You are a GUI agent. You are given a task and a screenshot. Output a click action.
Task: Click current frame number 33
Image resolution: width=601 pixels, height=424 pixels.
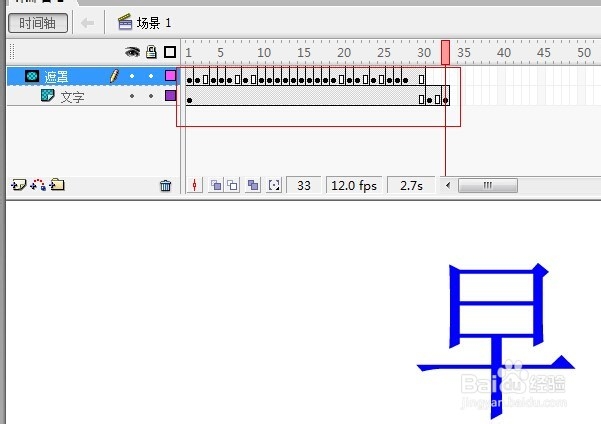point(304,186)
